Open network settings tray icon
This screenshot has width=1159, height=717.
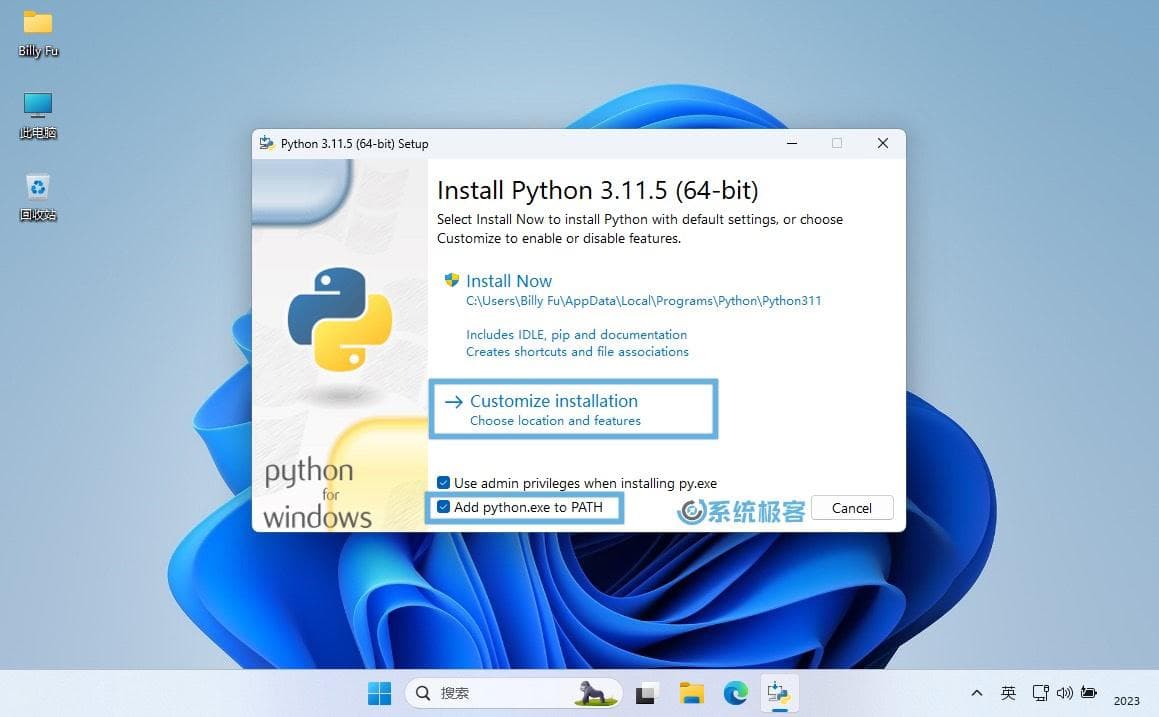(x=1040, y=693)
